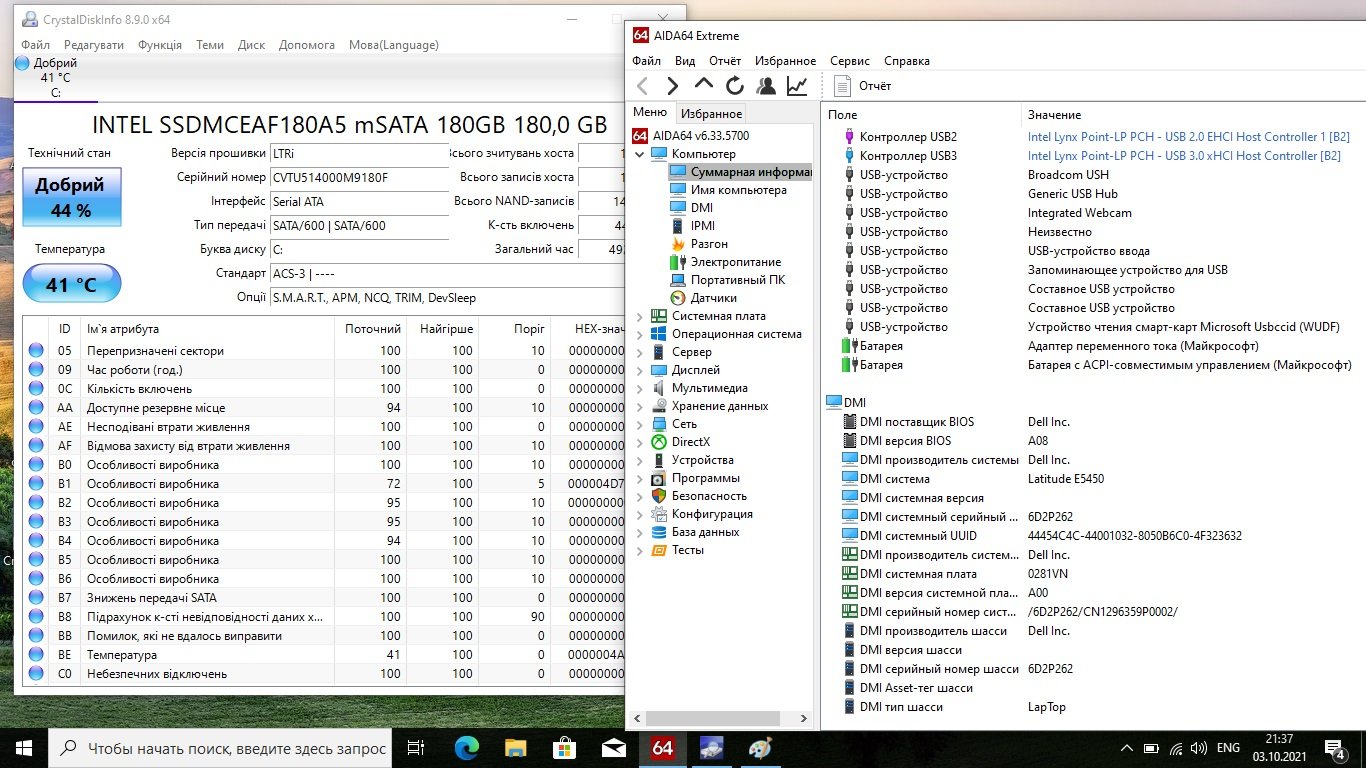Viewport: 1366px width, 768px height.
Task: Open the Сервис menu in AIDA64
Action: coord(850,61)
